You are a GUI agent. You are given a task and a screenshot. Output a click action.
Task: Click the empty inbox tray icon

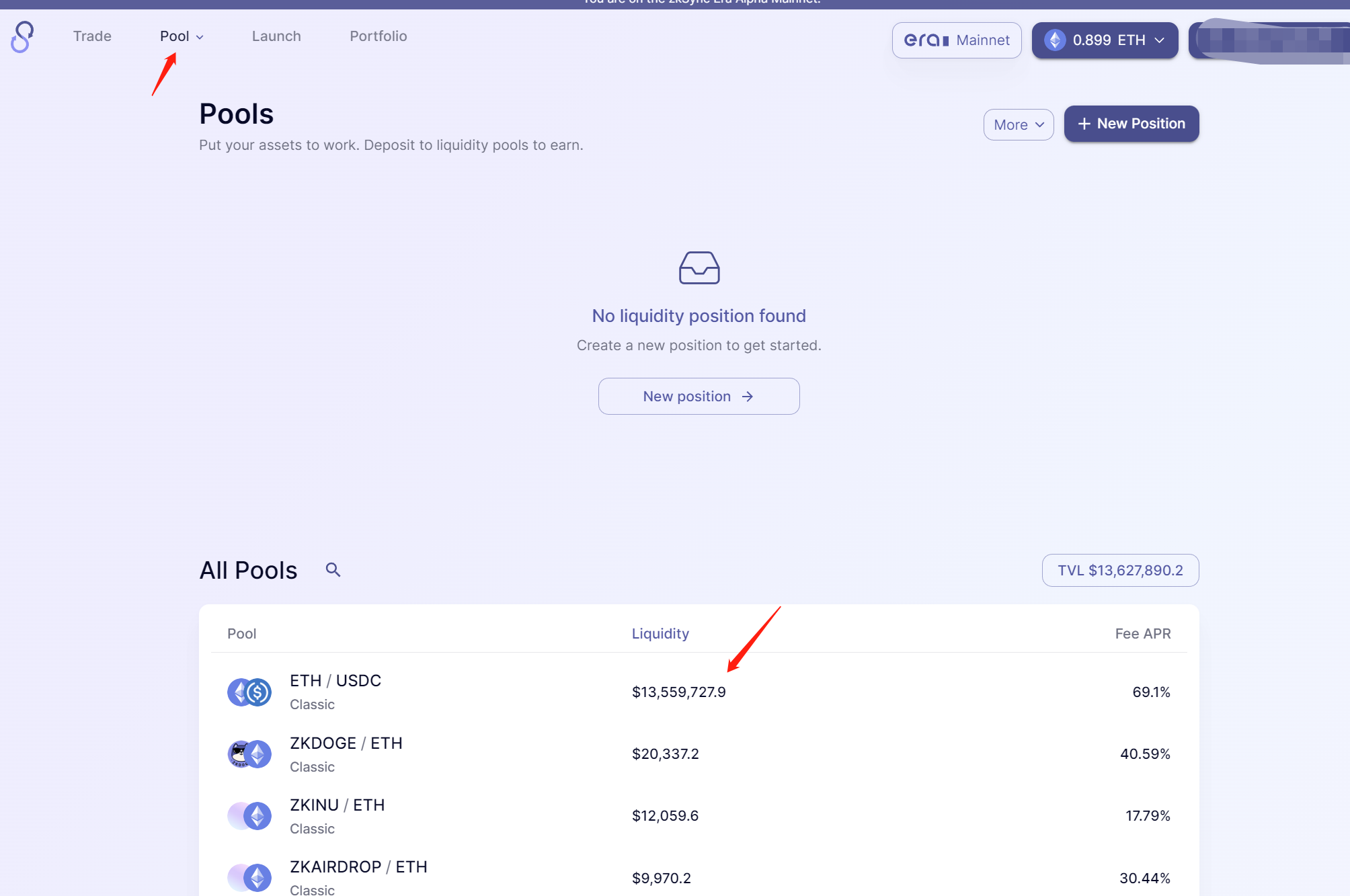699,268
